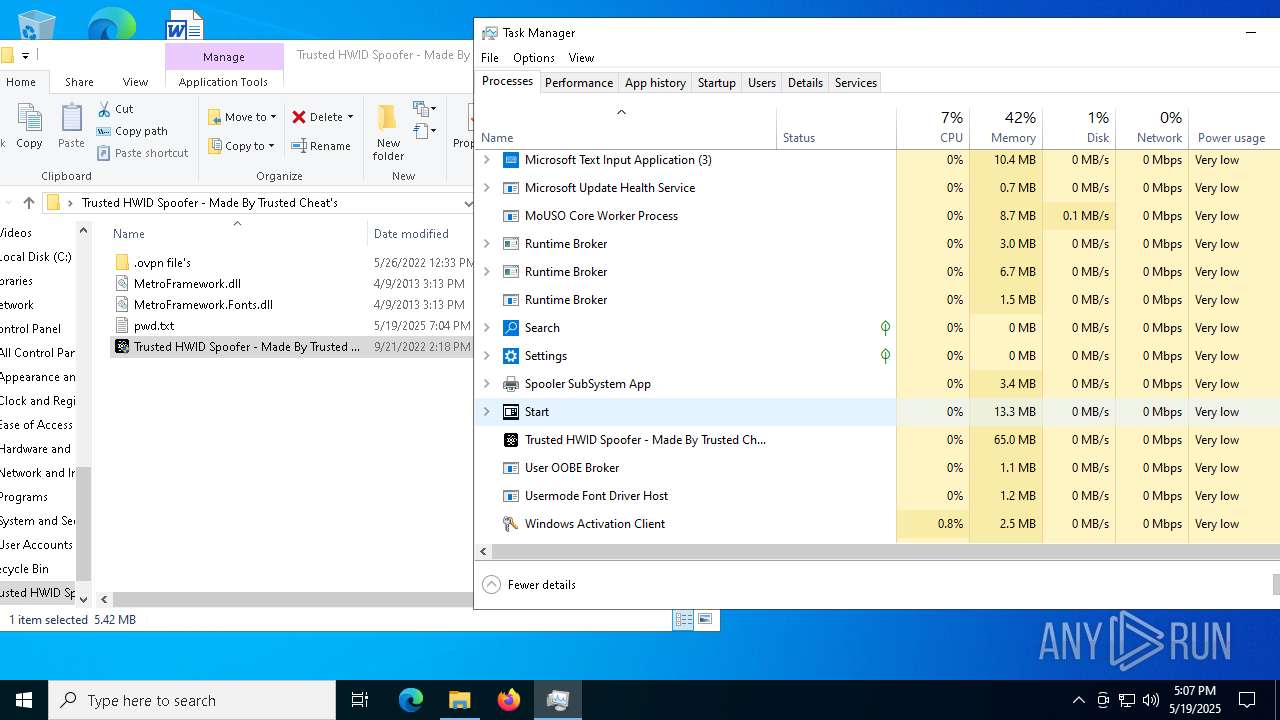Collapse Task Manager with Fewer details
Viewport: 1280px width, 720px height.
(x=529, y=585)
